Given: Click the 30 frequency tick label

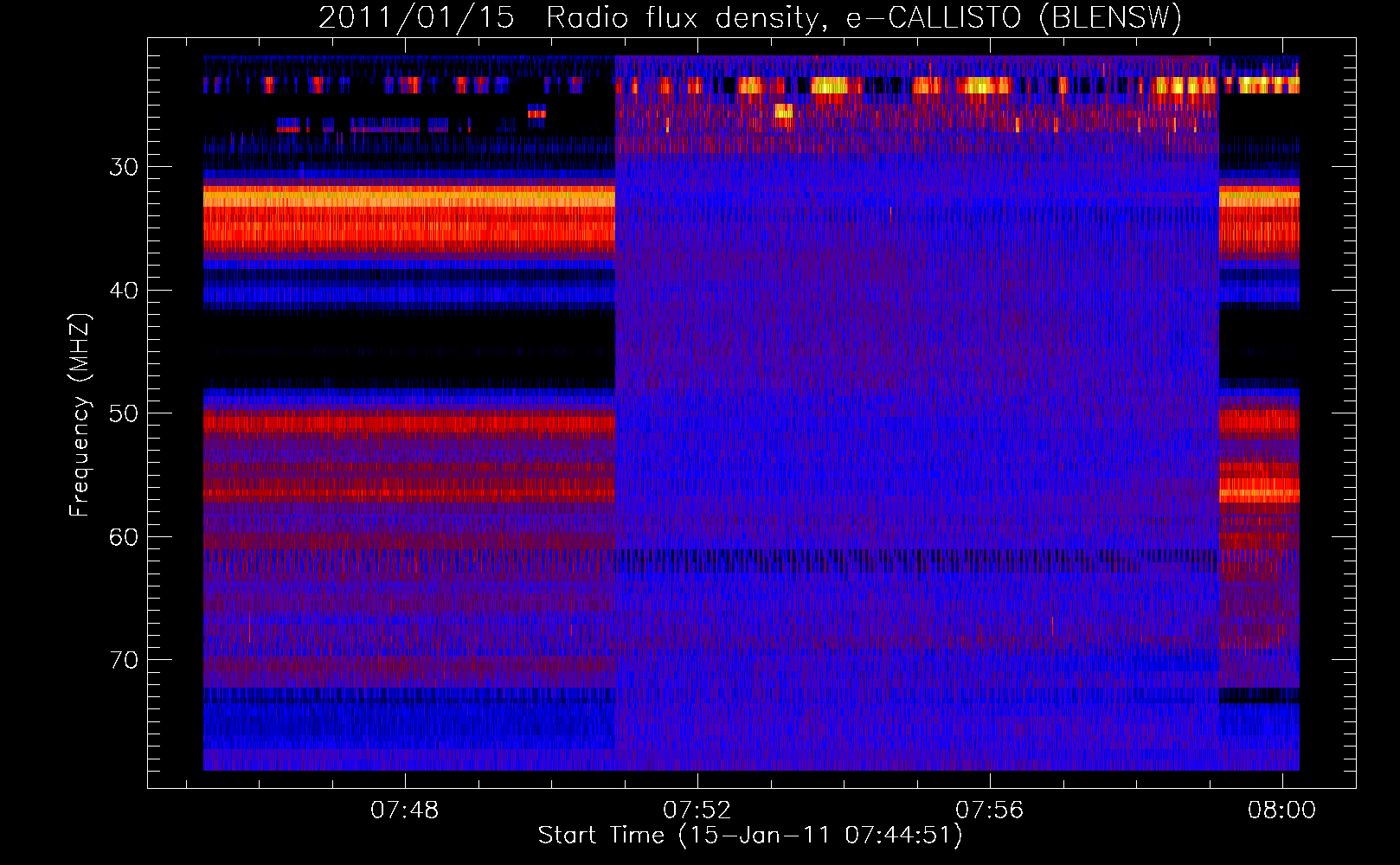Looking at the screenshot, I should (x=124, y=167).
